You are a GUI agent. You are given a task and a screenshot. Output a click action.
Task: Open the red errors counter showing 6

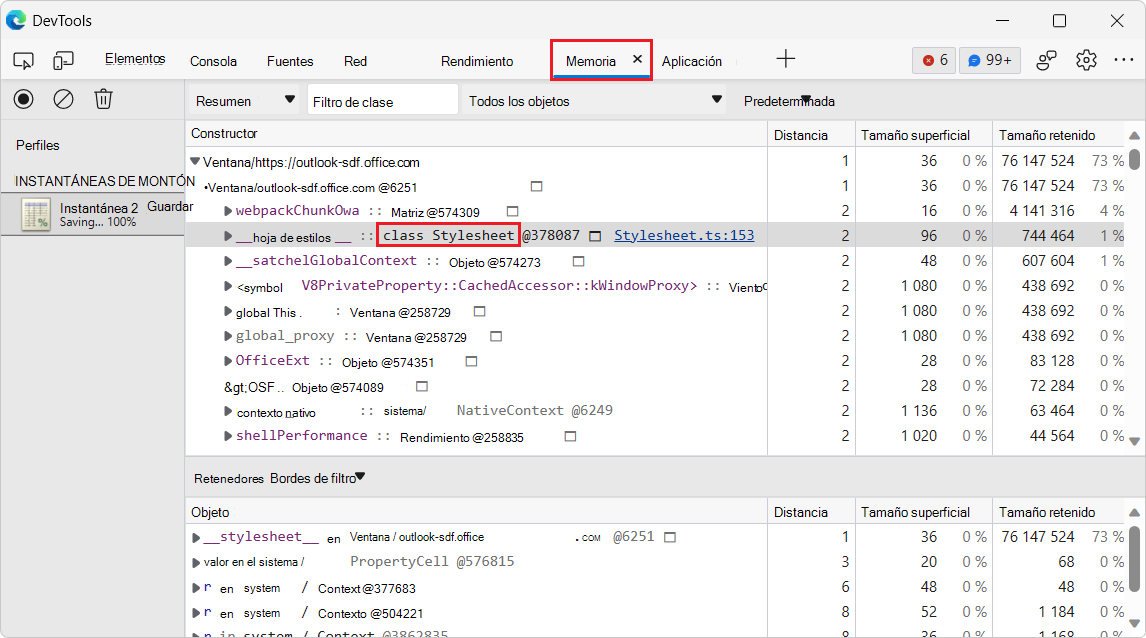coord(934,60)
